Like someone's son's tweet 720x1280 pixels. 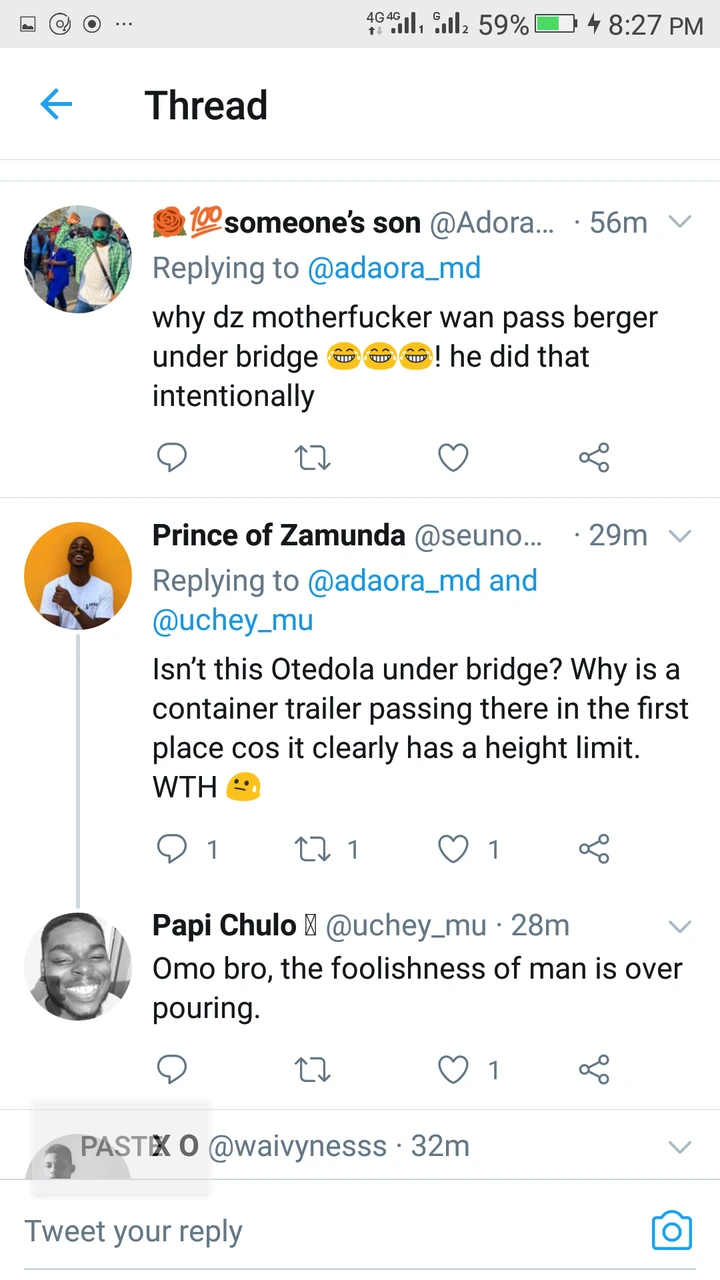pos(454,458)
